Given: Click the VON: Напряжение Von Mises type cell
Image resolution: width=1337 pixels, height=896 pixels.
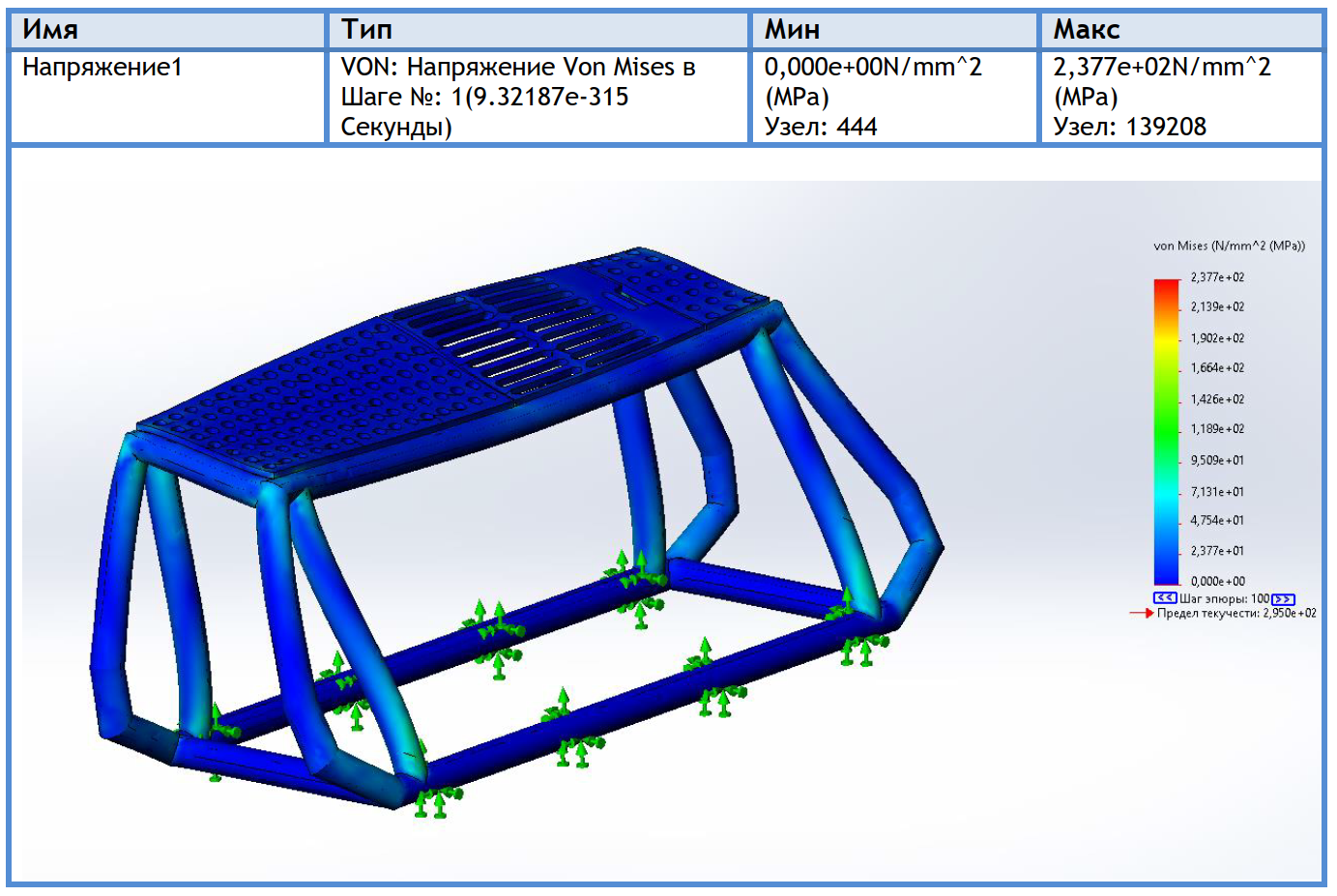Looking at the screenshot, I should coord(539,97).
